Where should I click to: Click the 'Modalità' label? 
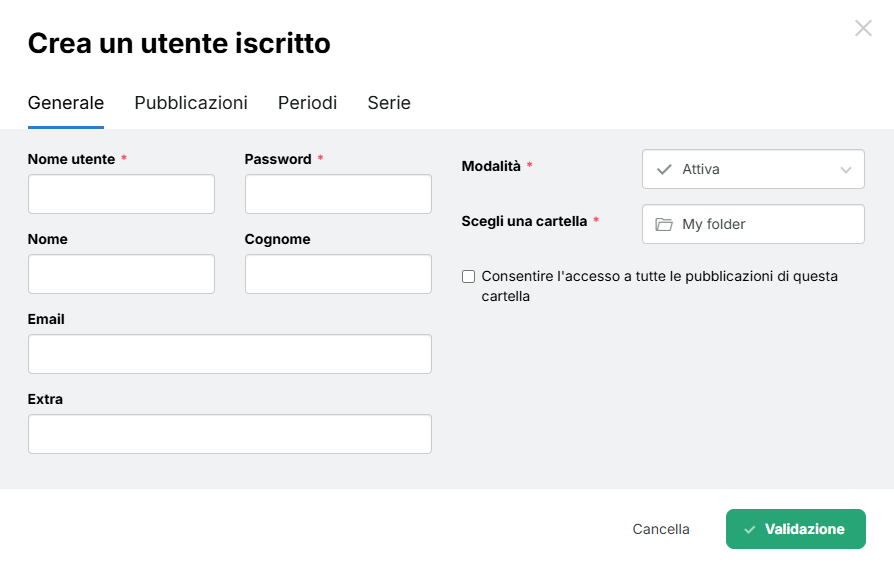[491, 166]
